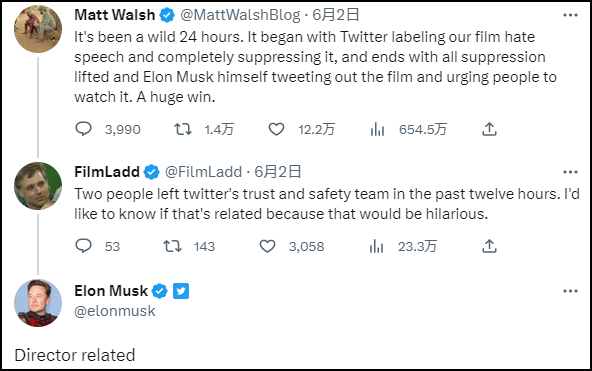Open the @FilmLadd handle link

(203, 172)
